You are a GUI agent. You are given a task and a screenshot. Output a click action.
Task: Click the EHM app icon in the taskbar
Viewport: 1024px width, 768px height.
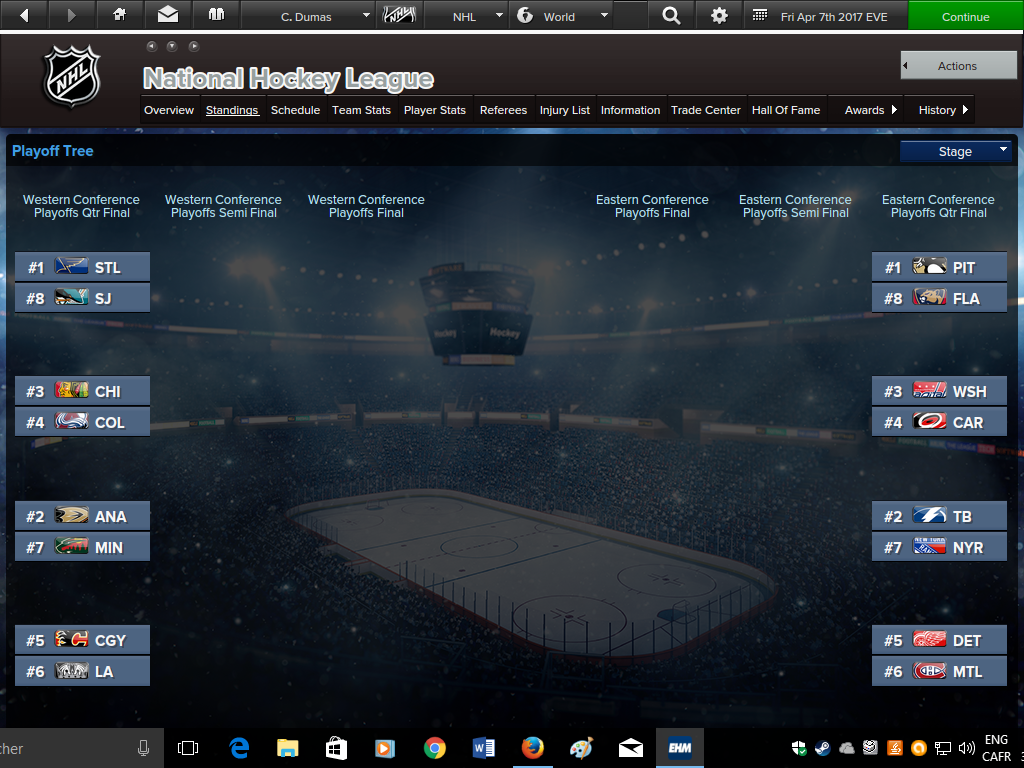(x=679, y=748)
